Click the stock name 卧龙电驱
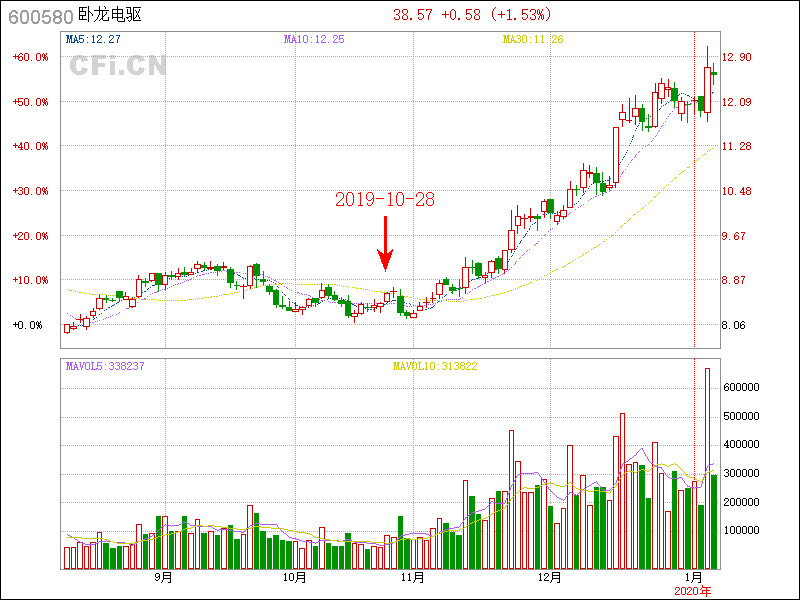This screenshot has height=600, width=800. pos(110,15)
